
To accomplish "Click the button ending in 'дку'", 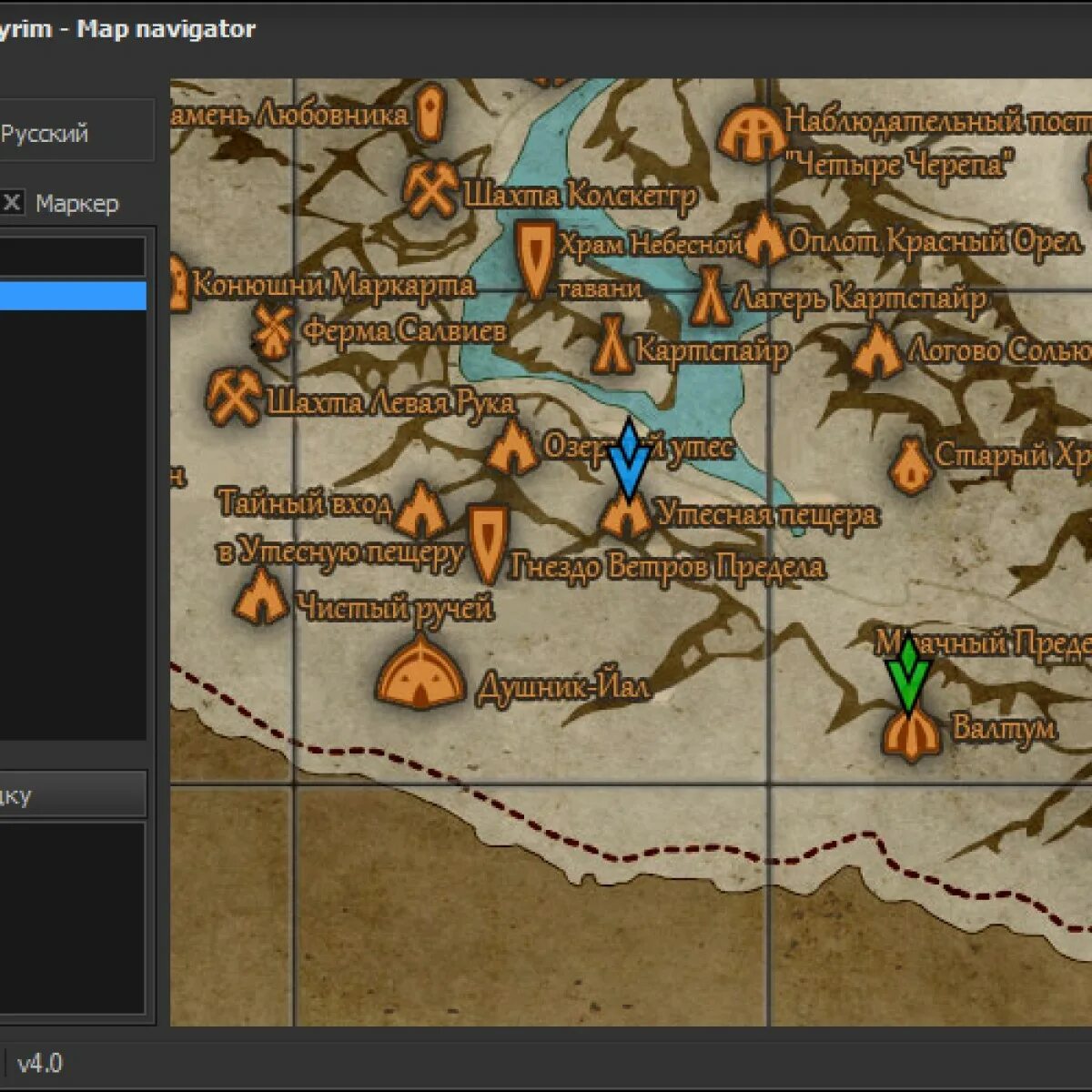I will point(73,794).
